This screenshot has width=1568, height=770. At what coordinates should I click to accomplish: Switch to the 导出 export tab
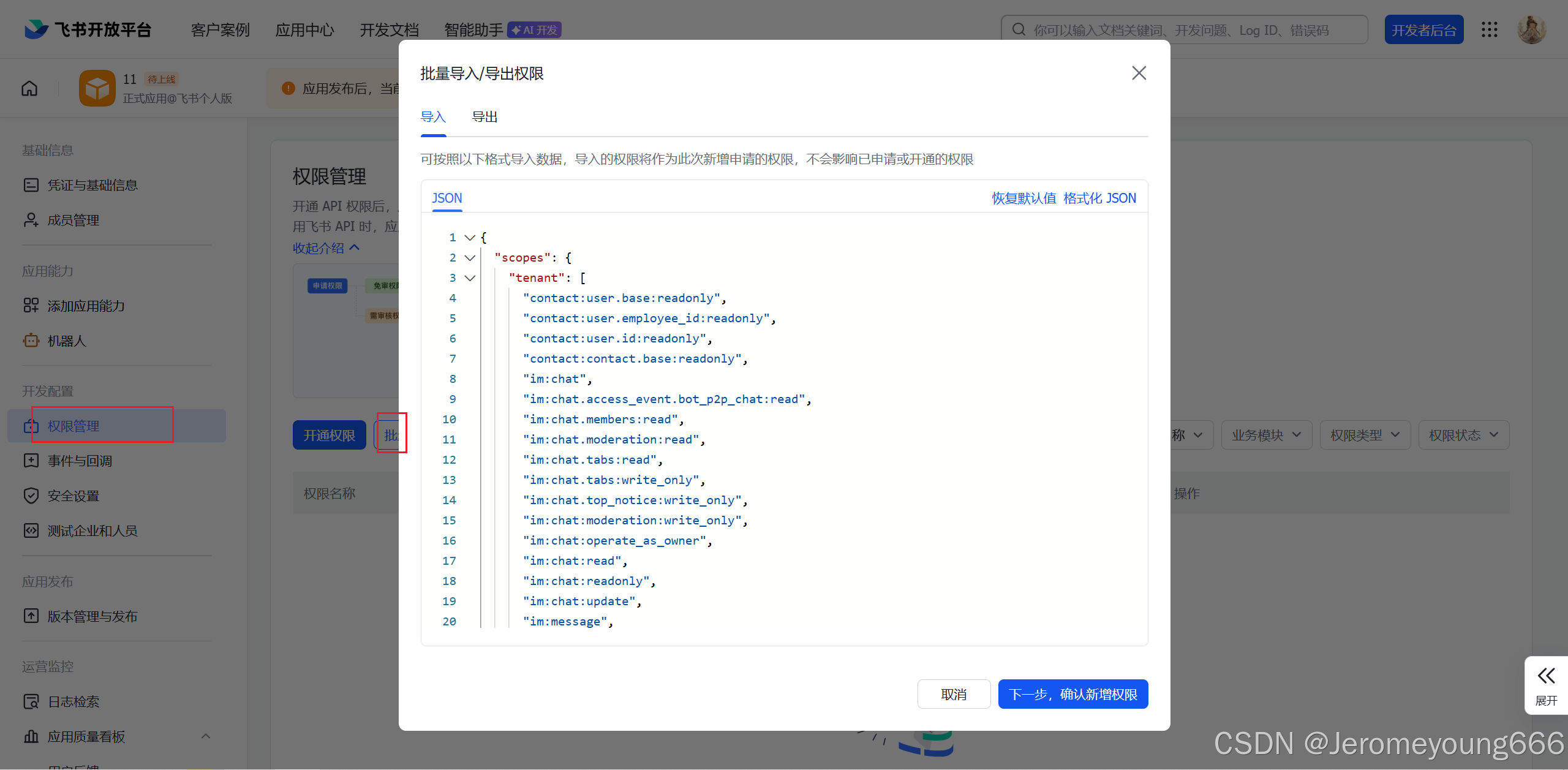[484, 116]
